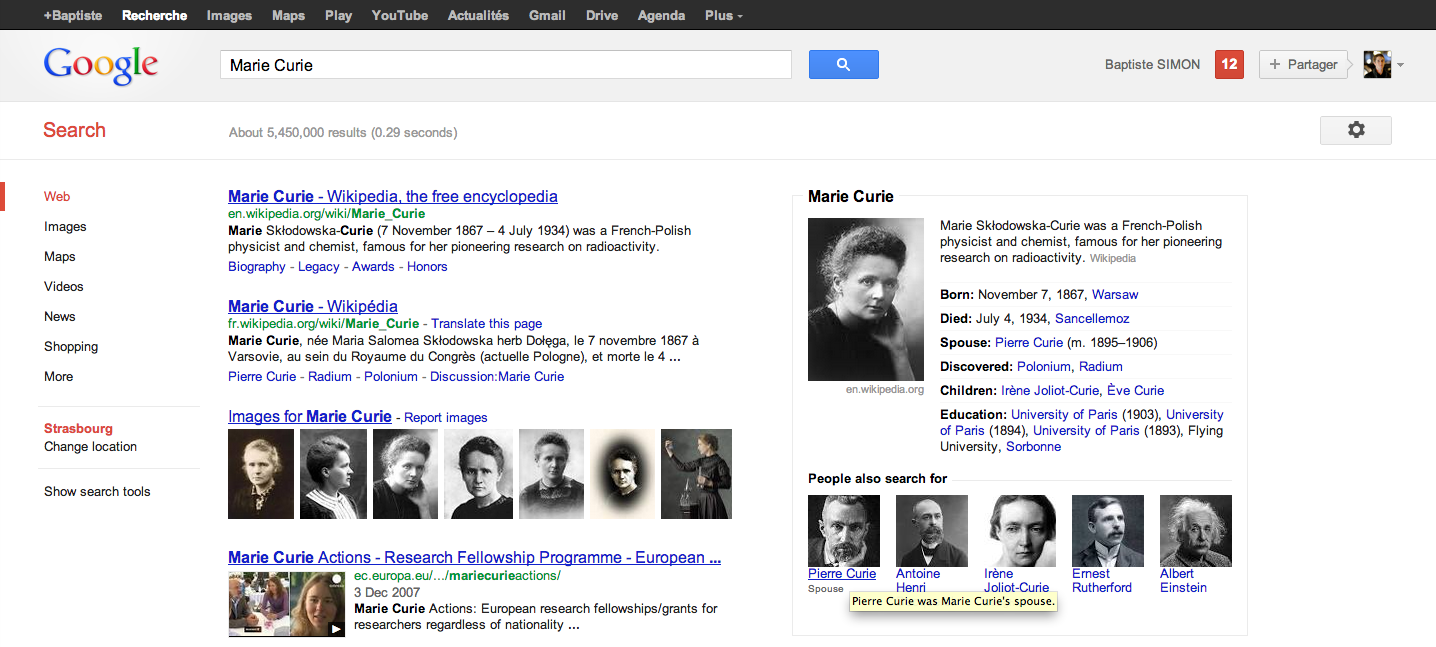Click inside the search query field
Viewport: 1436px width, 647px height.
500,63
